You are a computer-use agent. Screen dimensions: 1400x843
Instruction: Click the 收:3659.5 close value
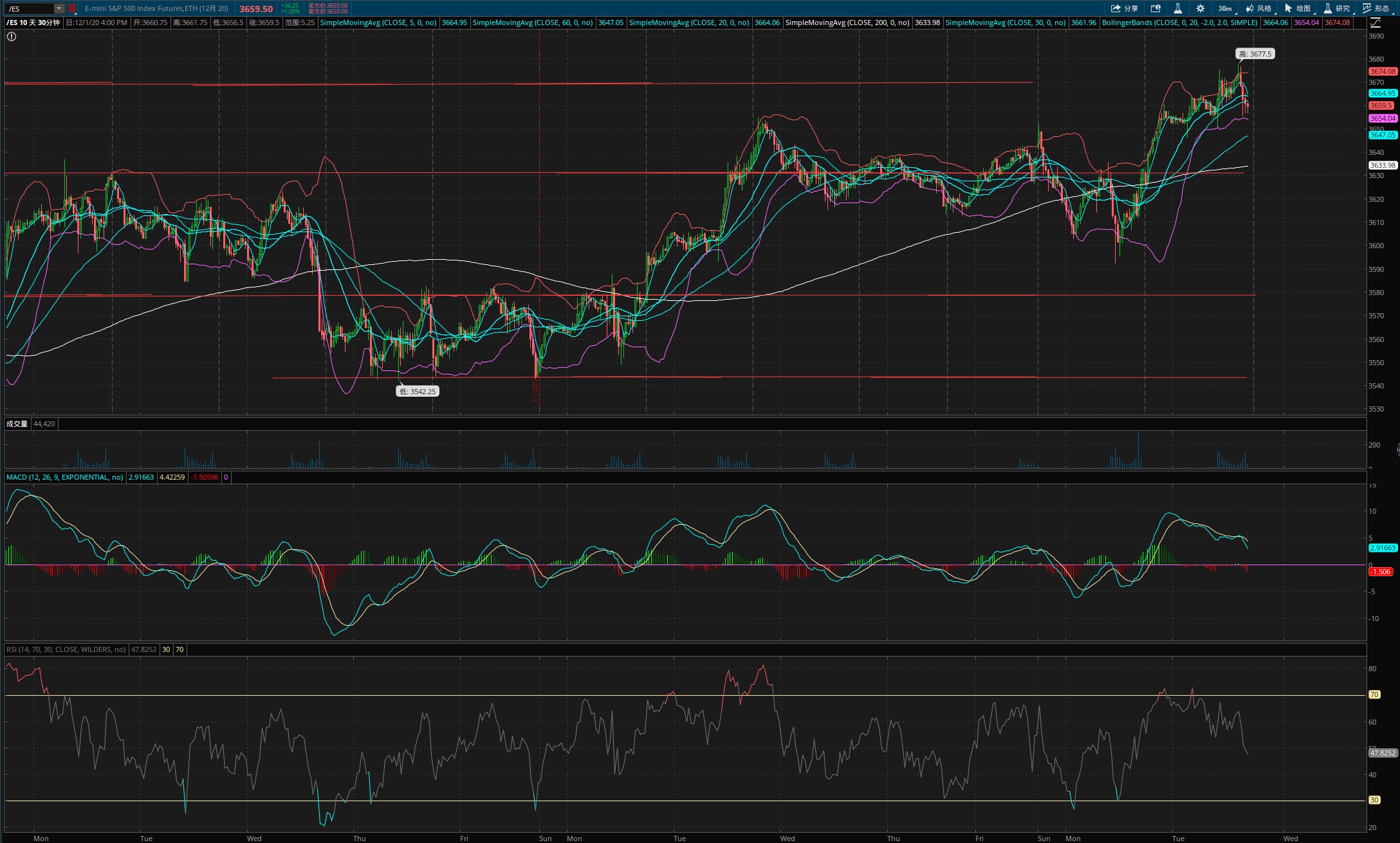[264, 23]
